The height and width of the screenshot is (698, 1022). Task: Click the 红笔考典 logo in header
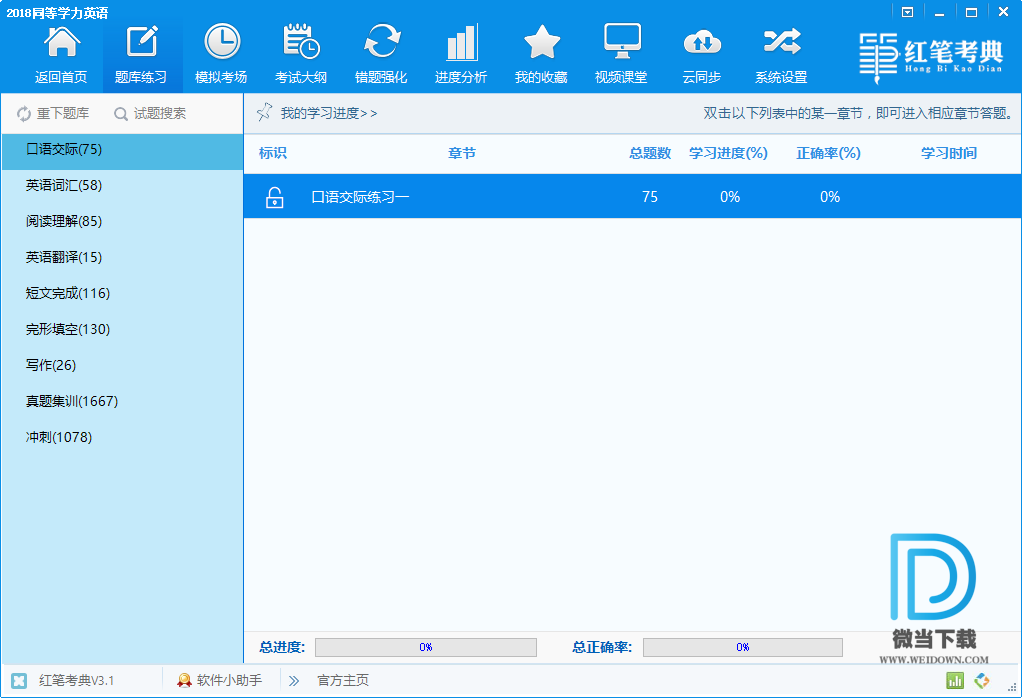click(x=931, y=57)
